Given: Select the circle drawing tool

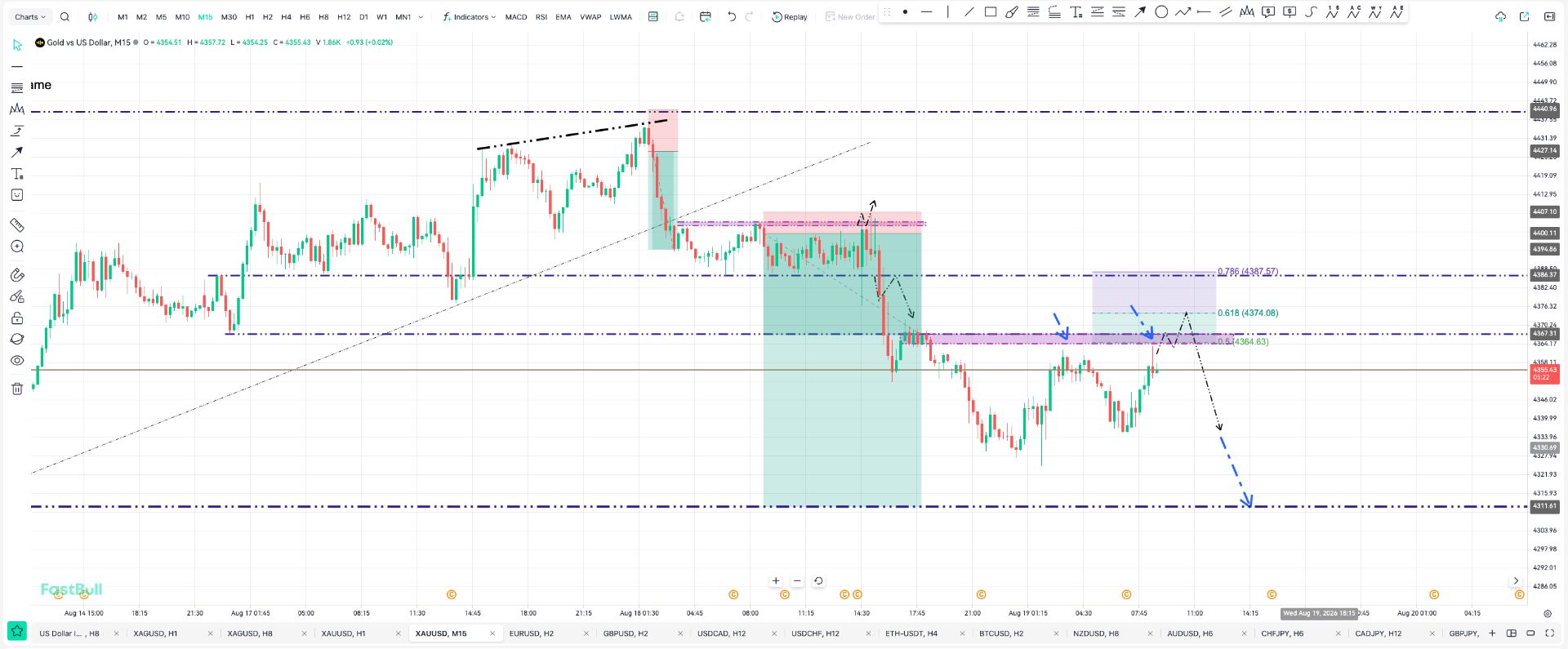Looking at the screenshot, I should [1161, 12].
